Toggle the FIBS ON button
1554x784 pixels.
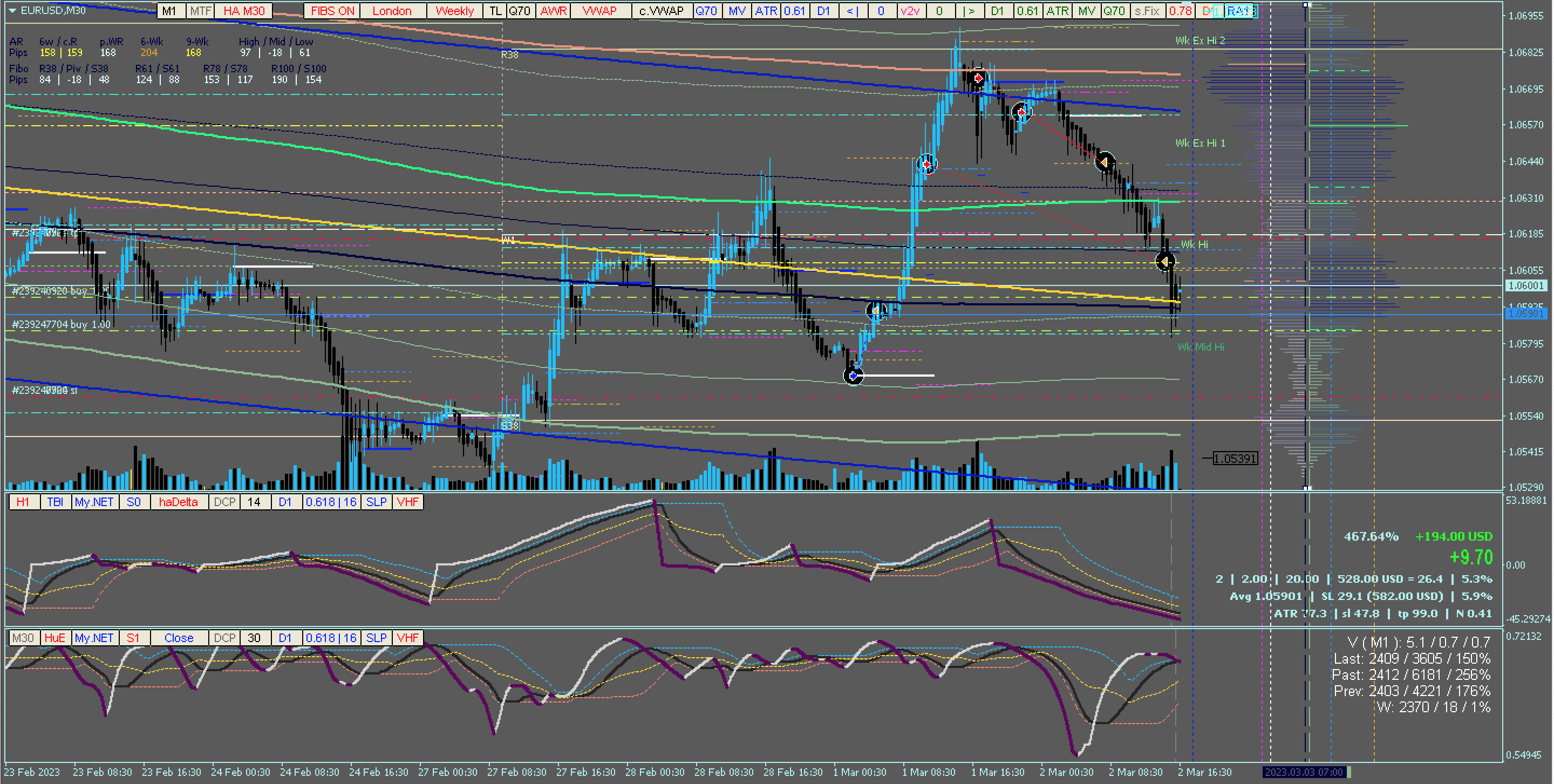(x=332, y=11)
